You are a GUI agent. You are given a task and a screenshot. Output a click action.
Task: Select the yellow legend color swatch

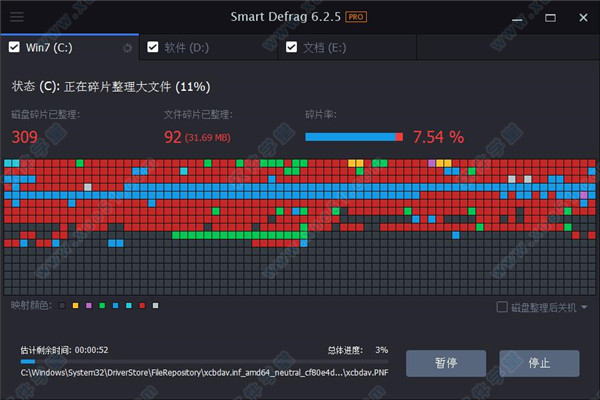pos(75,305)
